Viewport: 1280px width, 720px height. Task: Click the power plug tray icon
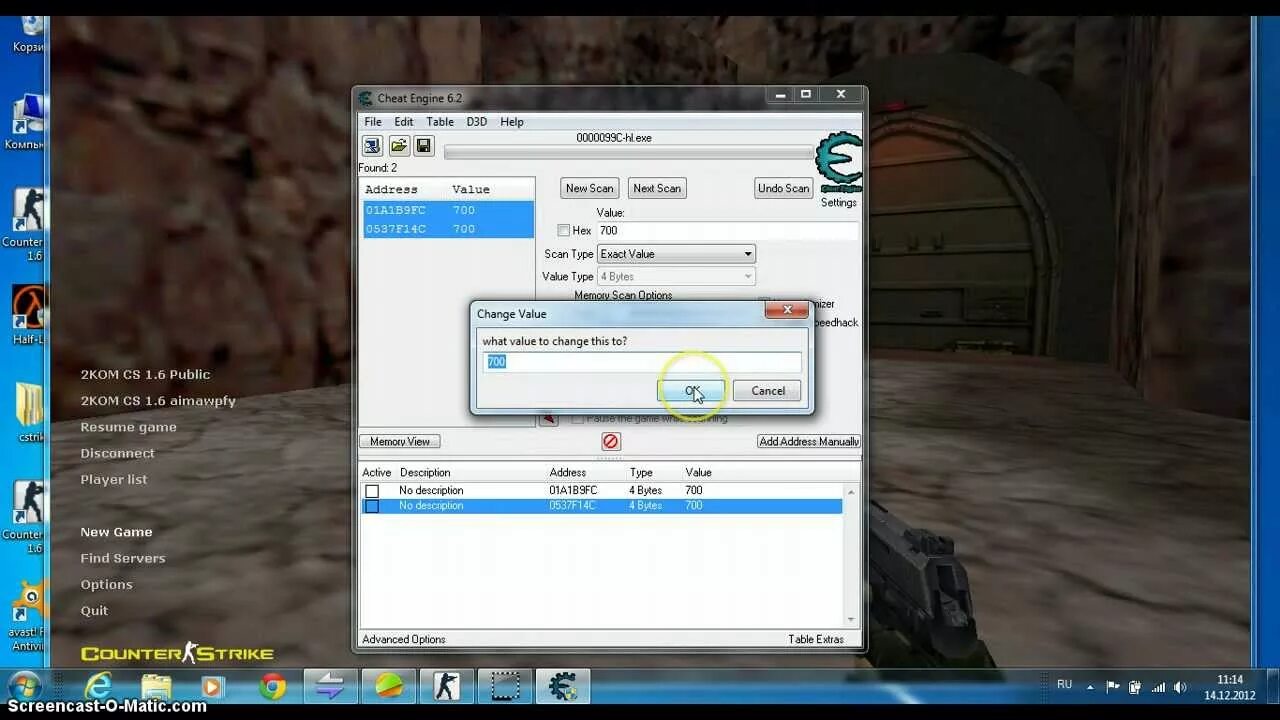point(1135,687)
